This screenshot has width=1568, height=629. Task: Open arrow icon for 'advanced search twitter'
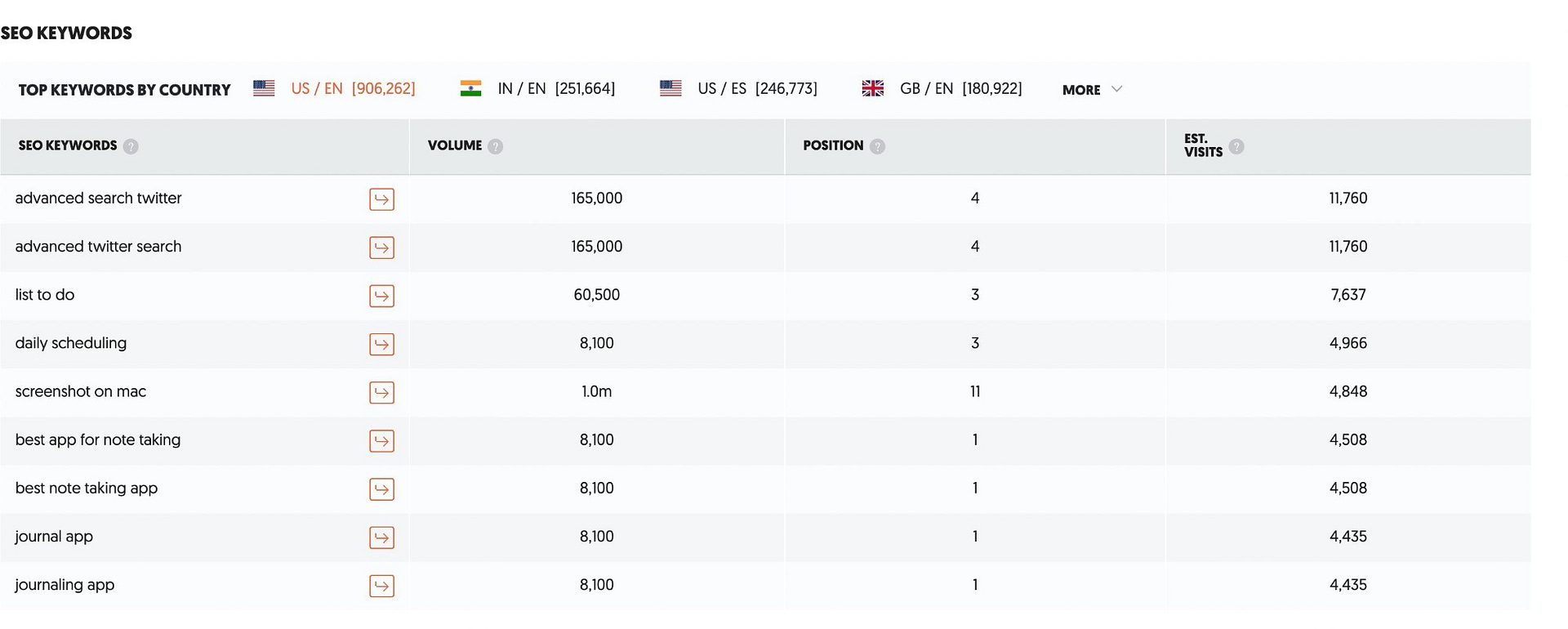pyautogui.click(x=381, y=199)
